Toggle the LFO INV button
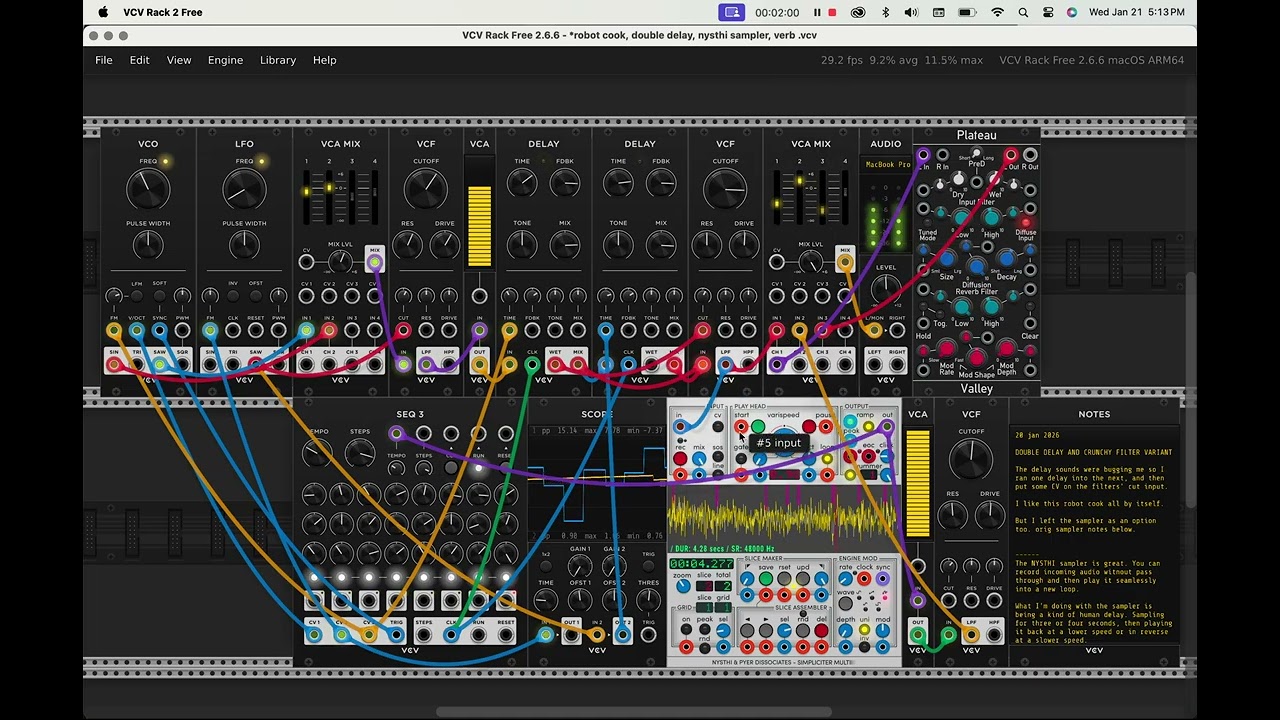 coord(233,295)
